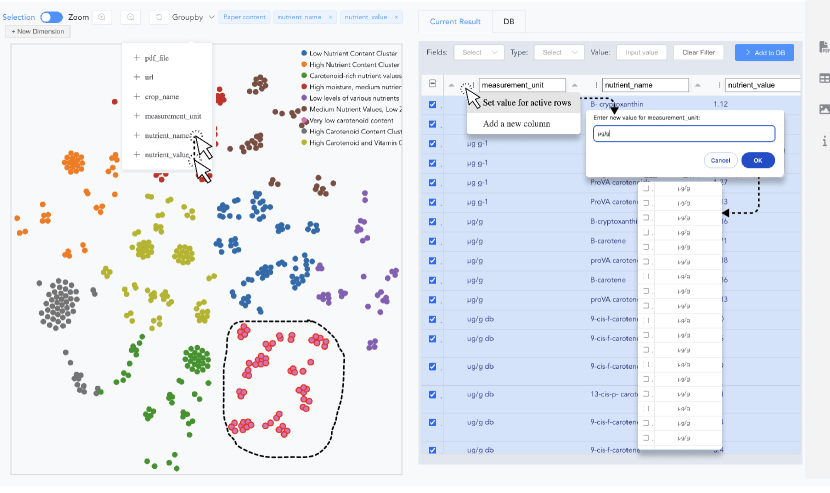Screen dimensions: 830x493
Task: Click the zoom out magnifier icon
Action: pyautogui.click(x=130, y=17)
